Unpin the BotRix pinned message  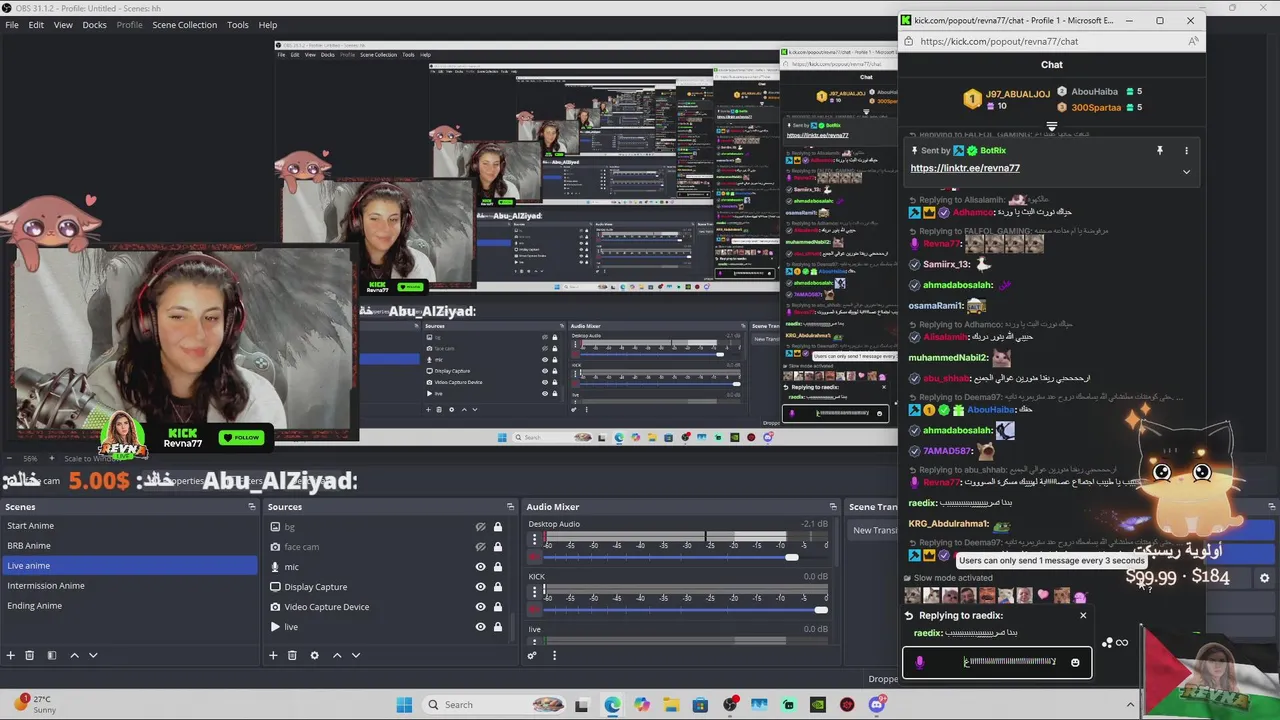click(x=1160, y=150)
